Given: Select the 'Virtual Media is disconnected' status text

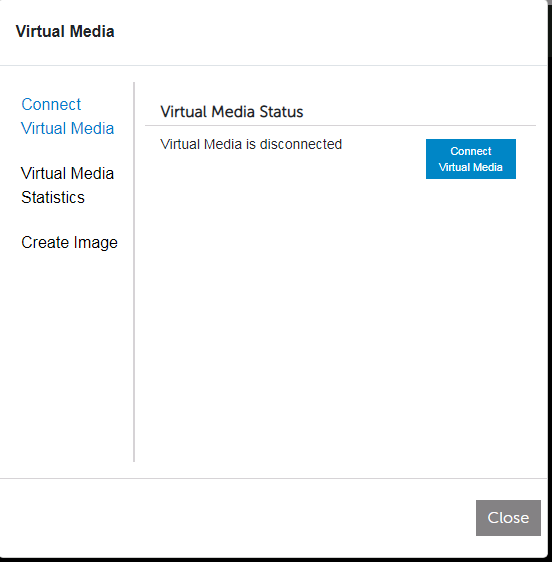Looking at the screenshot, I should coord(251,144).
